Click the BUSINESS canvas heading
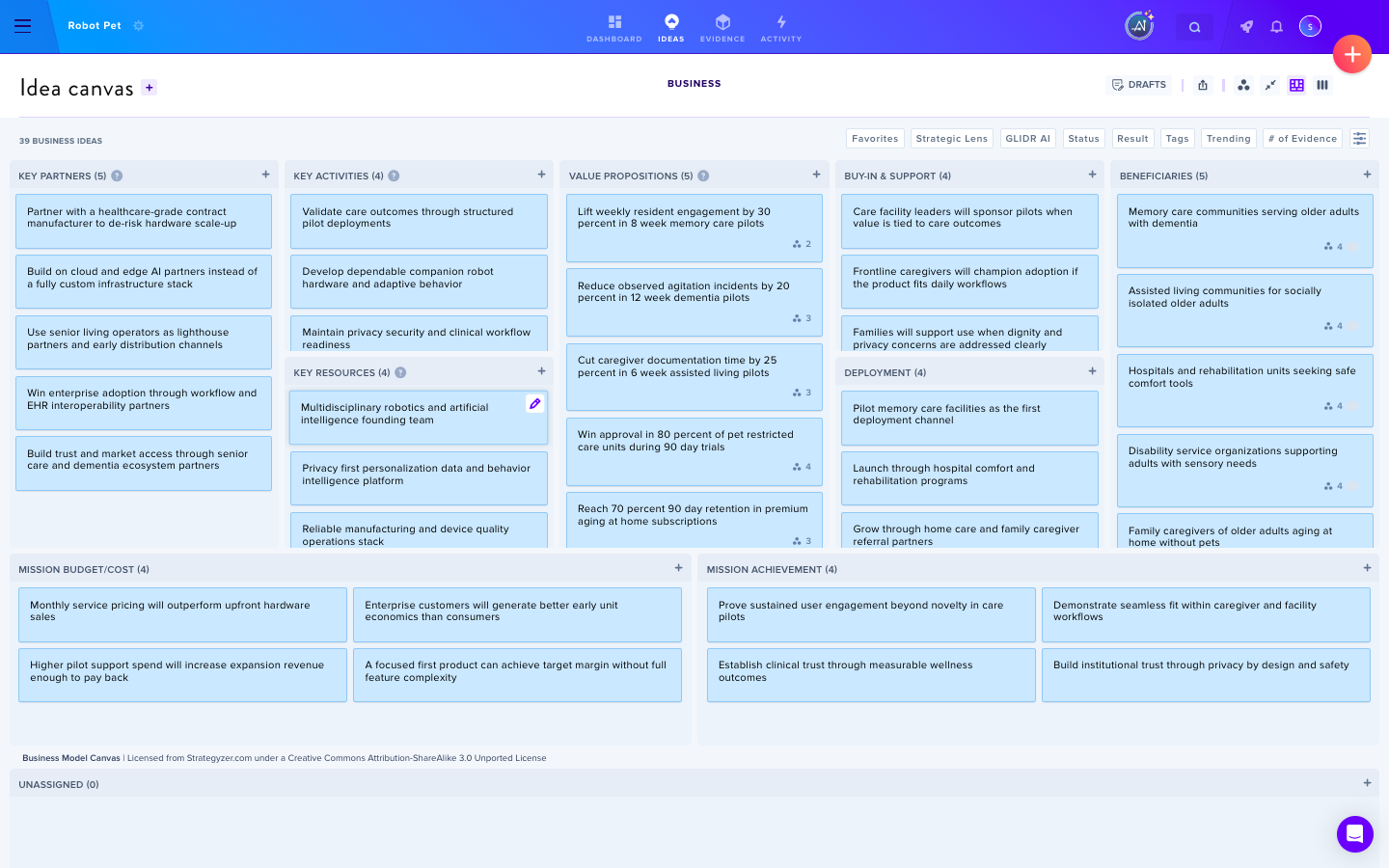The height and width of the screenshot is (868, 1389). [694, 84]
